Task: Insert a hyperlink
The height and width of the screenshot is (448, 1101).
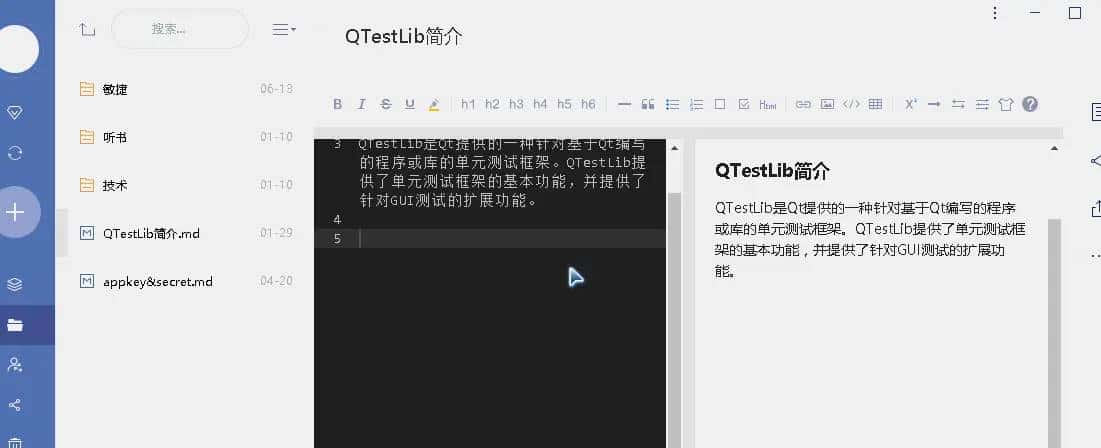Action: 803,105
